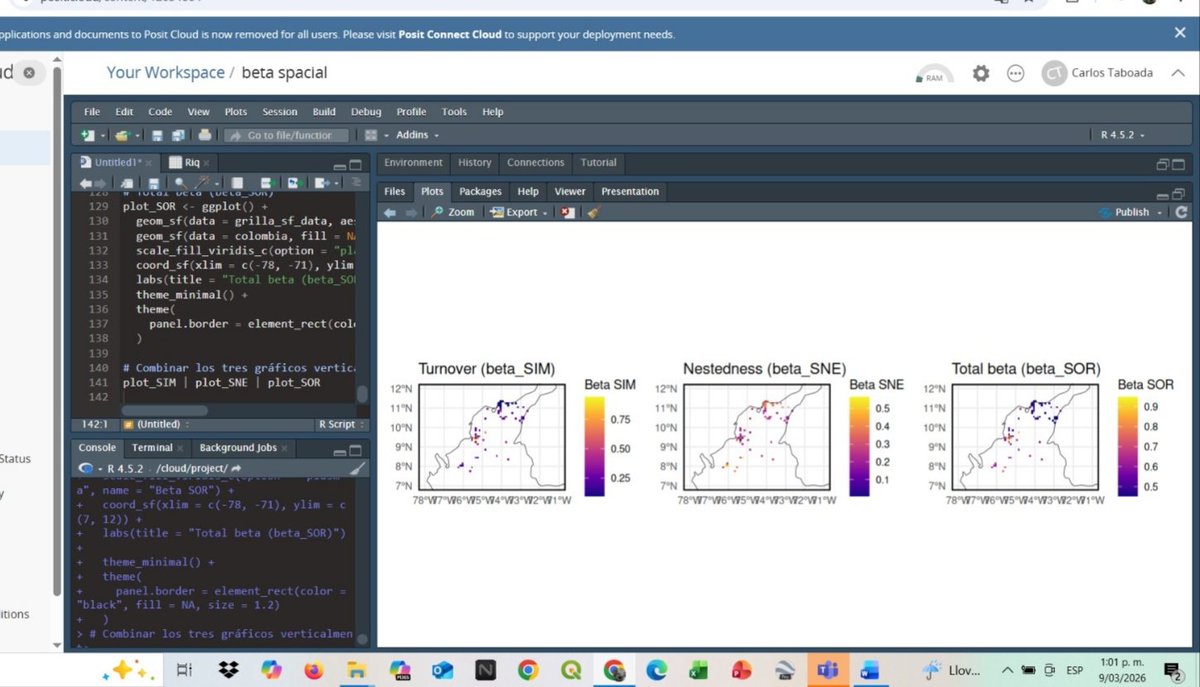
Task: Open the Tools menu
Action: tap(454, 112)
